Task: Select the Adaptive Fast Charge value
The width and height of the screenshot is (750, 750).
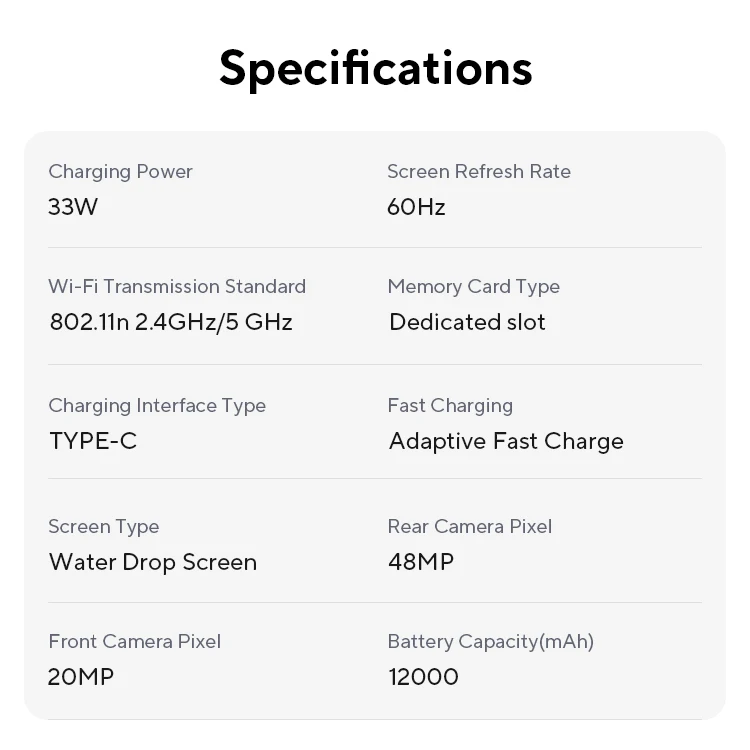Action: (506, 442)
